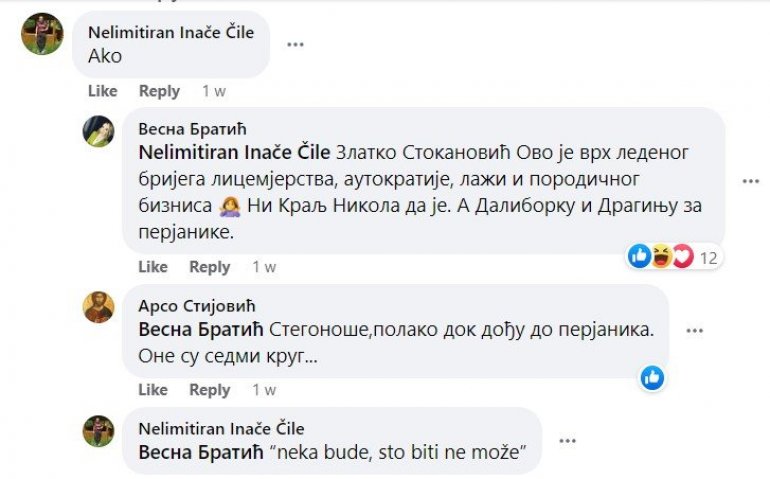Image resolution: width=770 pixels, height=479 pixels.
Task: Click Арсо Стијовић's profile avatar
Action: pyautogui.click(x=98, y=307)
